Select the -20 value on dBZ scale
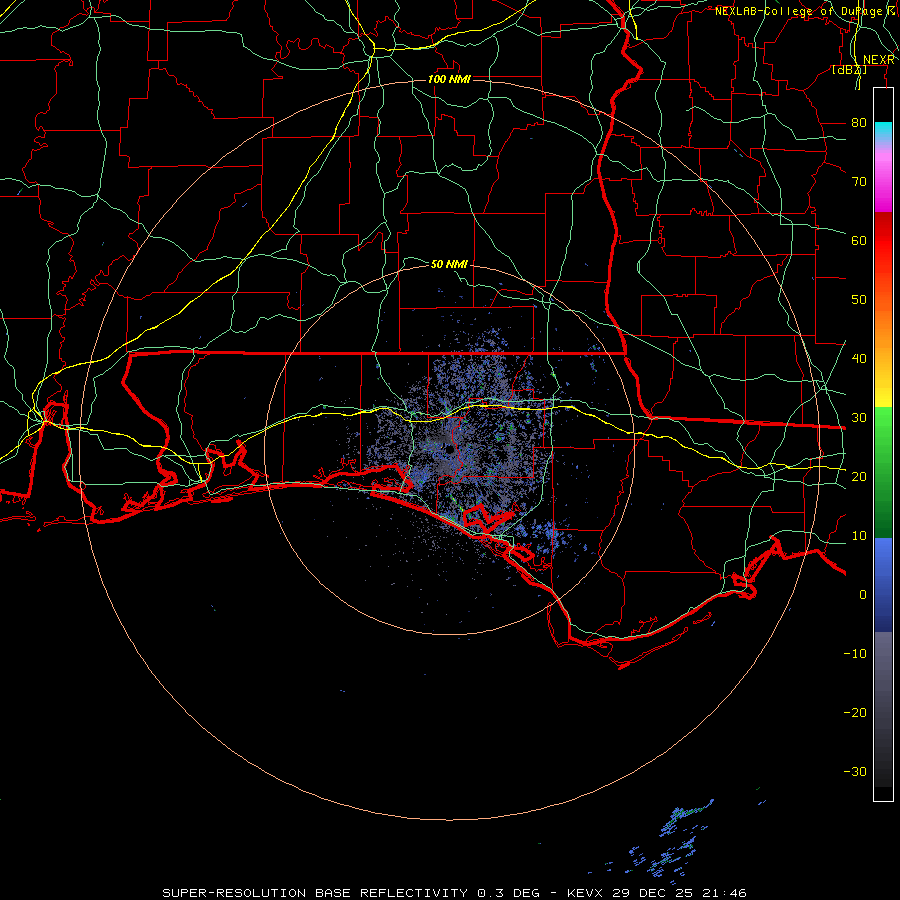 click(855, 712)
